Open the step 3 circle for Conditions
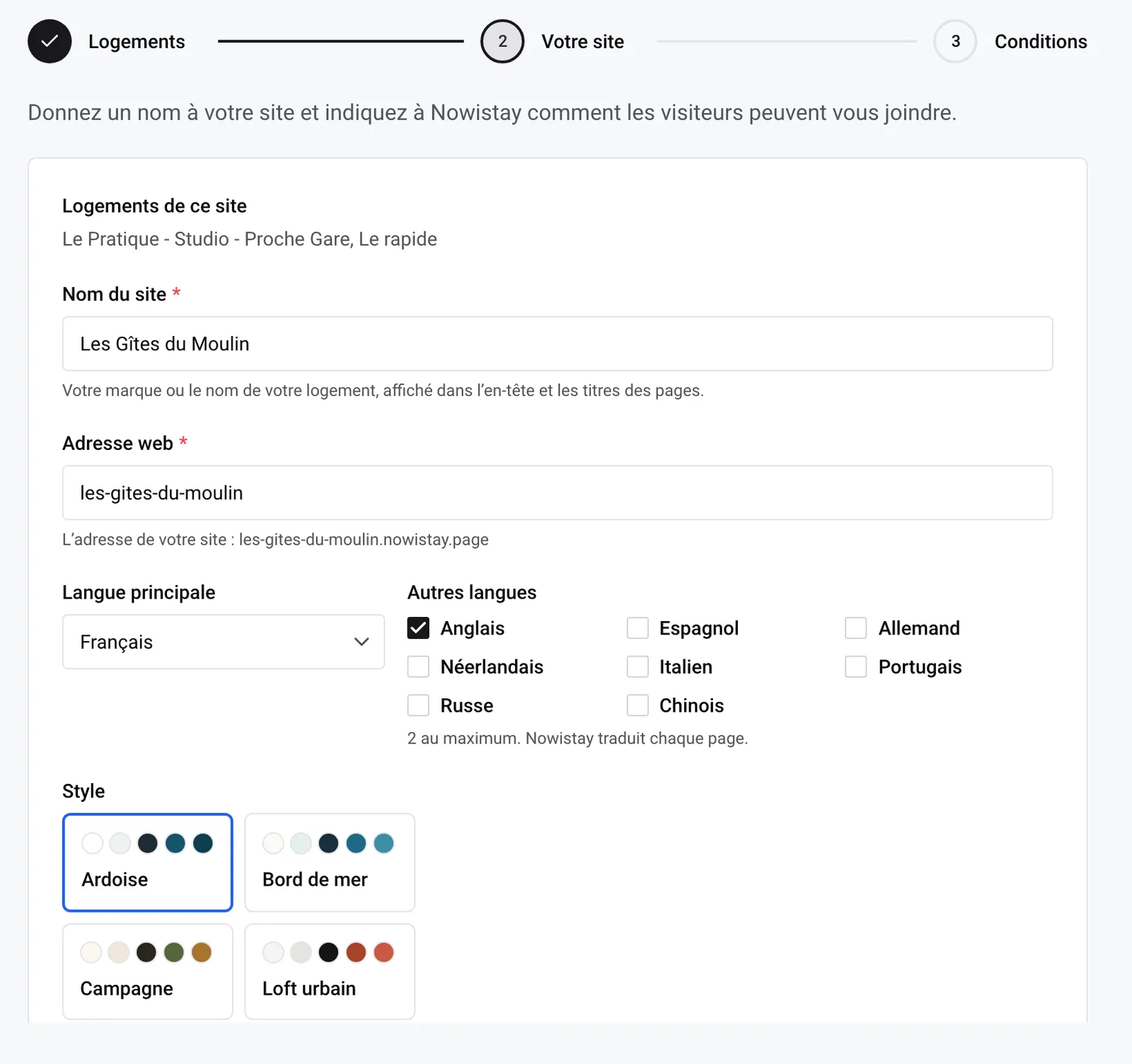The width and height of the screenshot is (1132, 1064). pos(955,42)
